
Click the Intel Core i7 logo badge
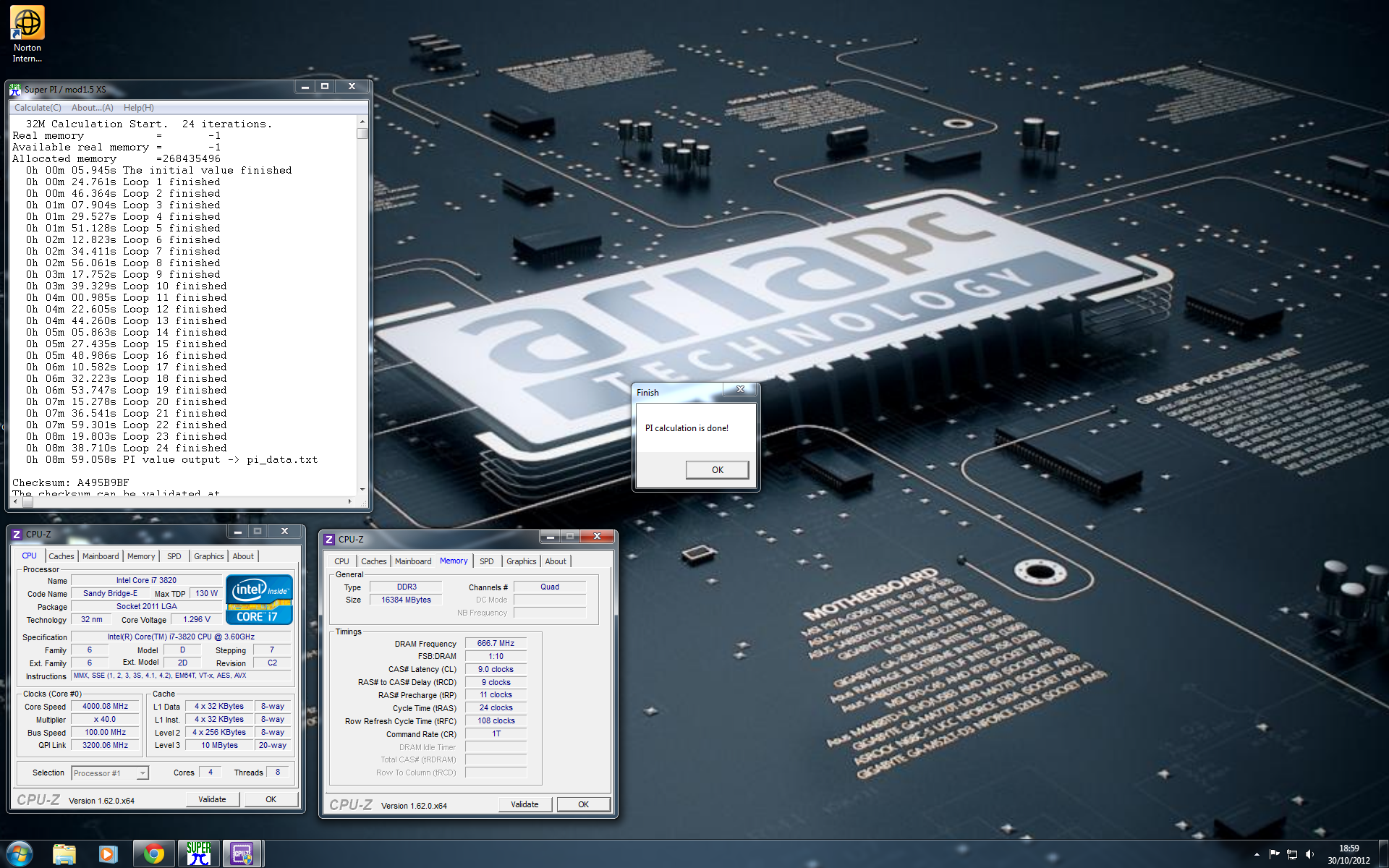tap(259, 599)
